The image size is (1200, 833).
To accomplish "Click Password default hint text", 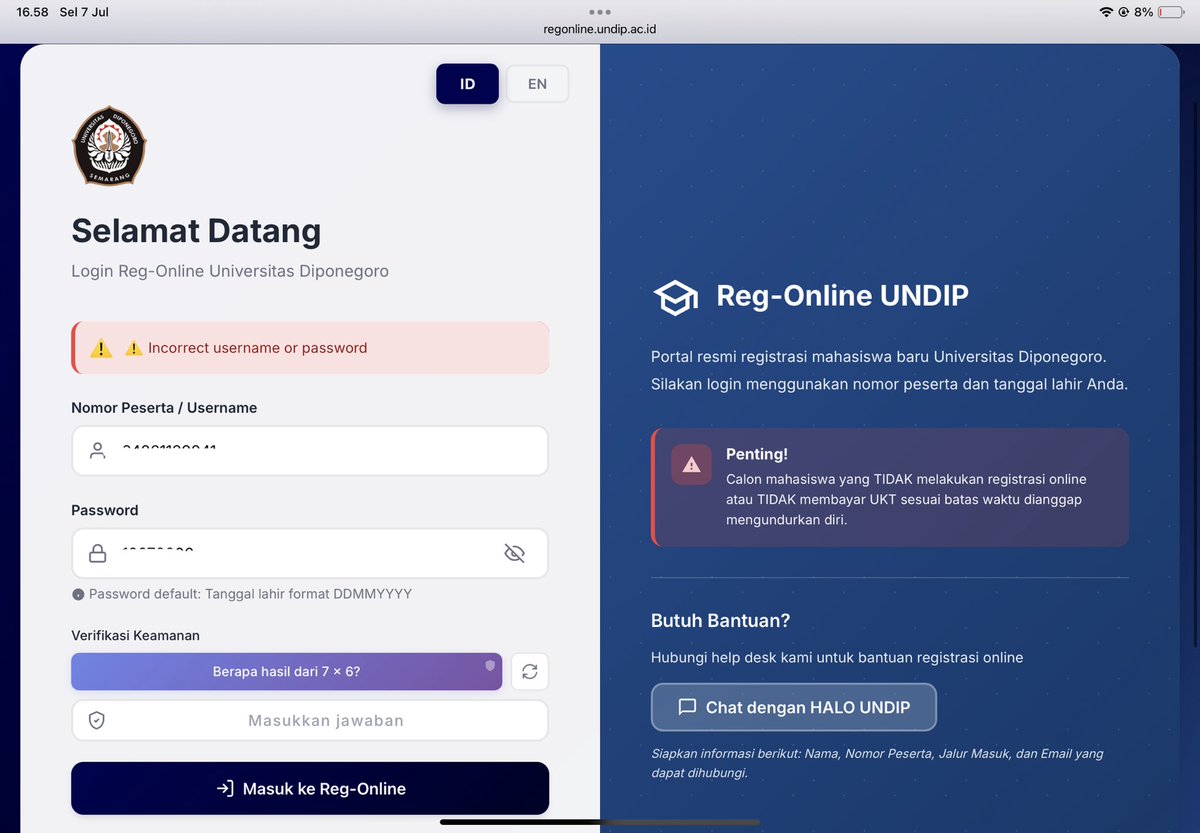I will (250, 594).
